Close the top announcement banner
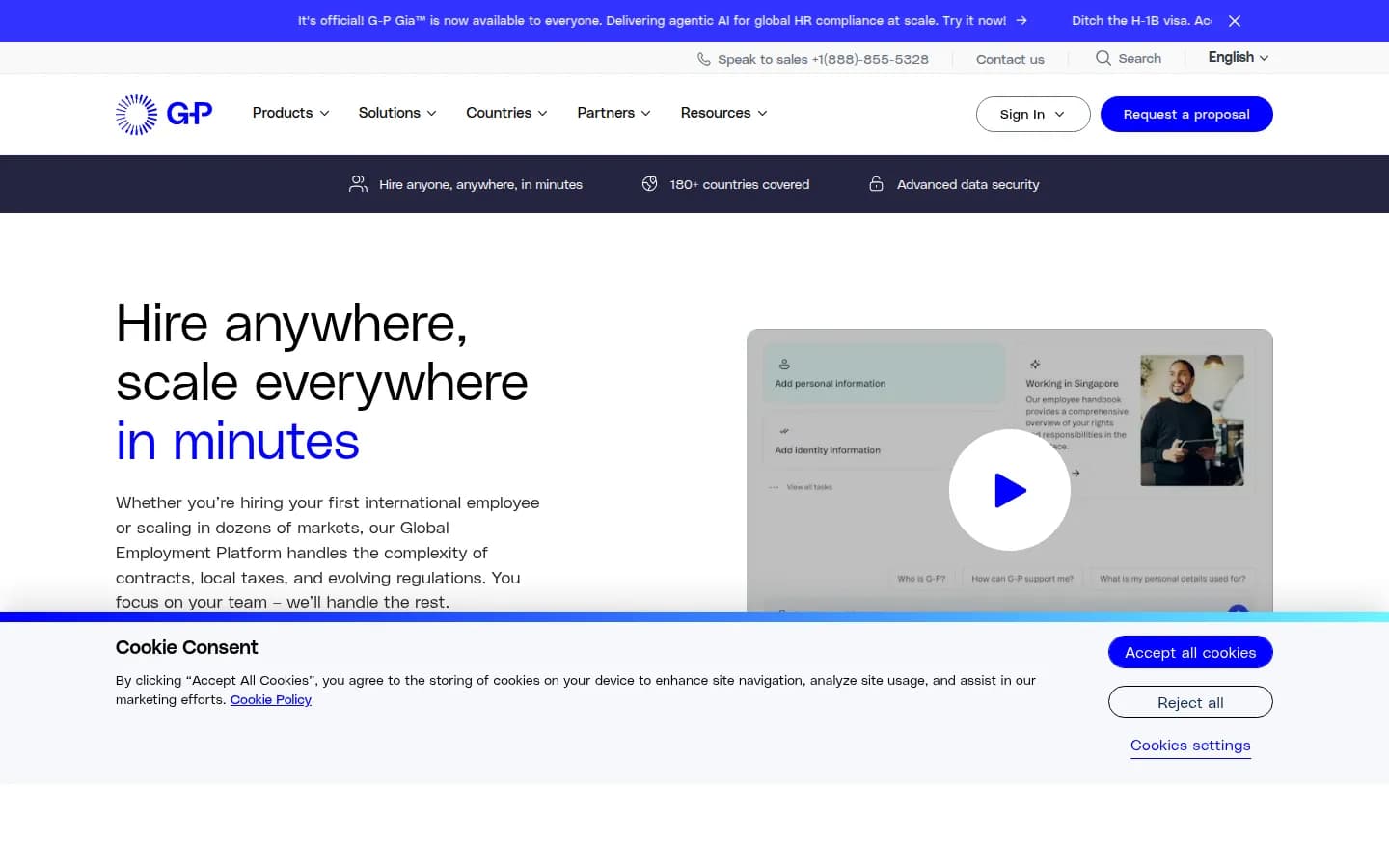Viewport: 1389px width, 868px height. 1235,21
